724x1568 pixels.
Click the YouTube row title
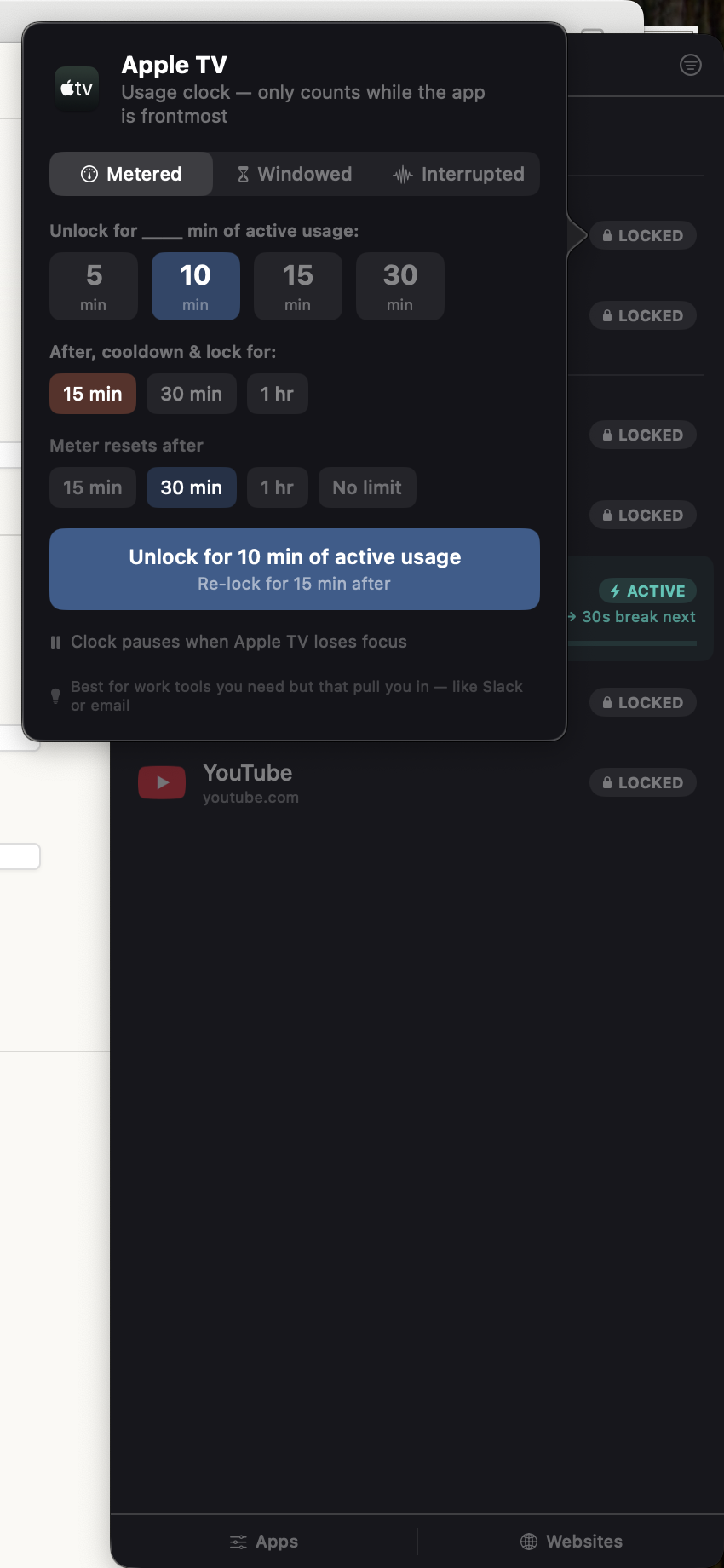pyautogui.click(x=248, y=773)
